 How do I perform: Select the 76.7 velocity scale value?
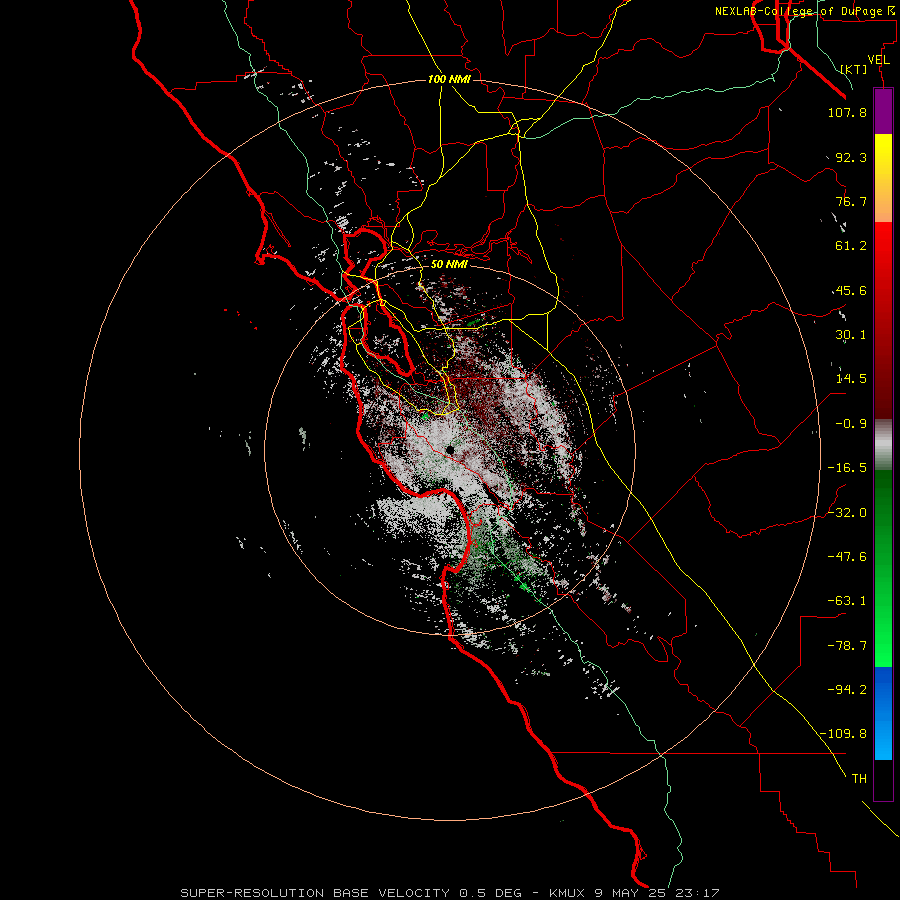coord(851,201)
